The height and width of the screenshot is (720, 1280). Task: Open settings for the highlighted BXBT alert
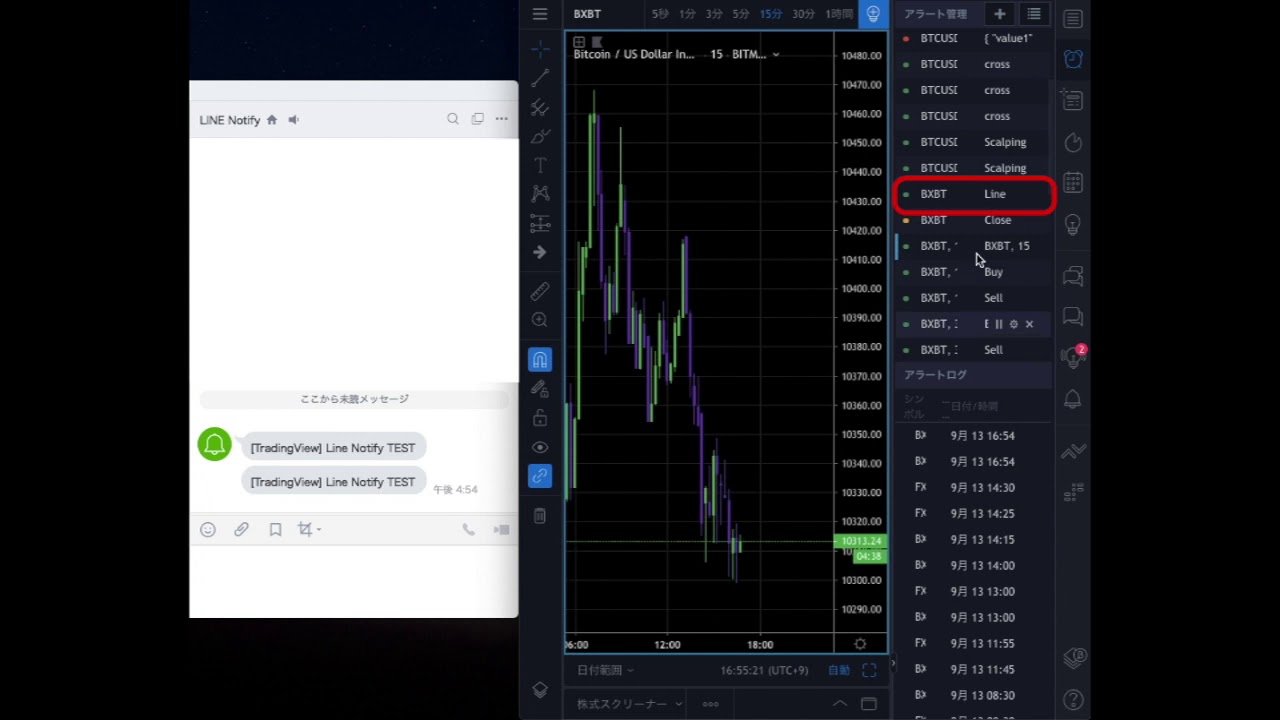[x=1014, y=324]
